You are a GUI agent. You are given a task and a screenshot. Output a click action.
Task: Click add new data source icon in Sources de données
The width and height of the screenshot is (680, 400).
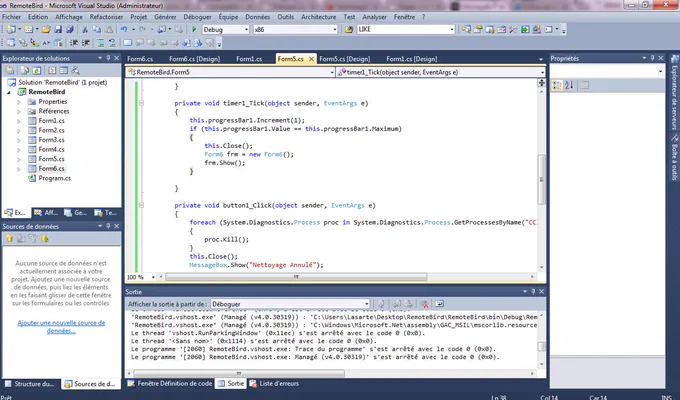click(x=9, y=239)
